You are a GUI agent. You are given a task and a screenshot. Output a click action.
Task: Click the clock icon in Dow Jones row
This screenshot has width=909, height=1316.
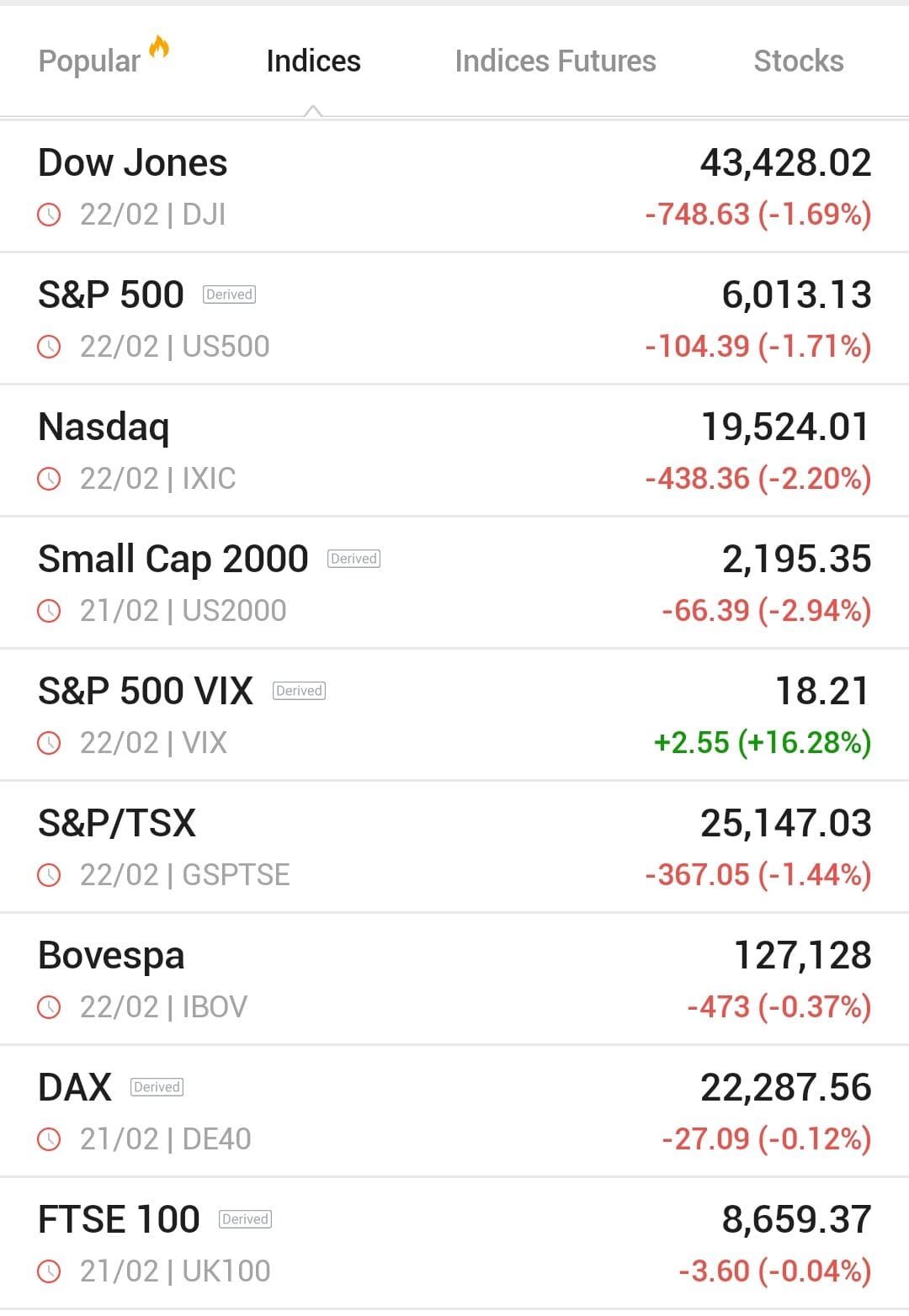pyautogui.click(x=50, y=215)
